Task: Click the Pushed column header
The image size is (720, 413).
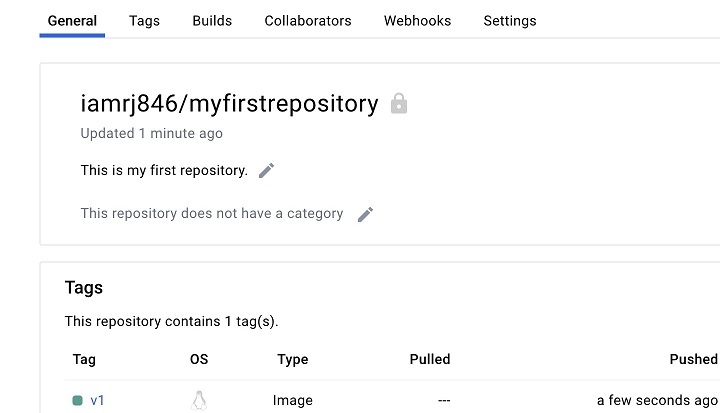Action: point(693,359)
